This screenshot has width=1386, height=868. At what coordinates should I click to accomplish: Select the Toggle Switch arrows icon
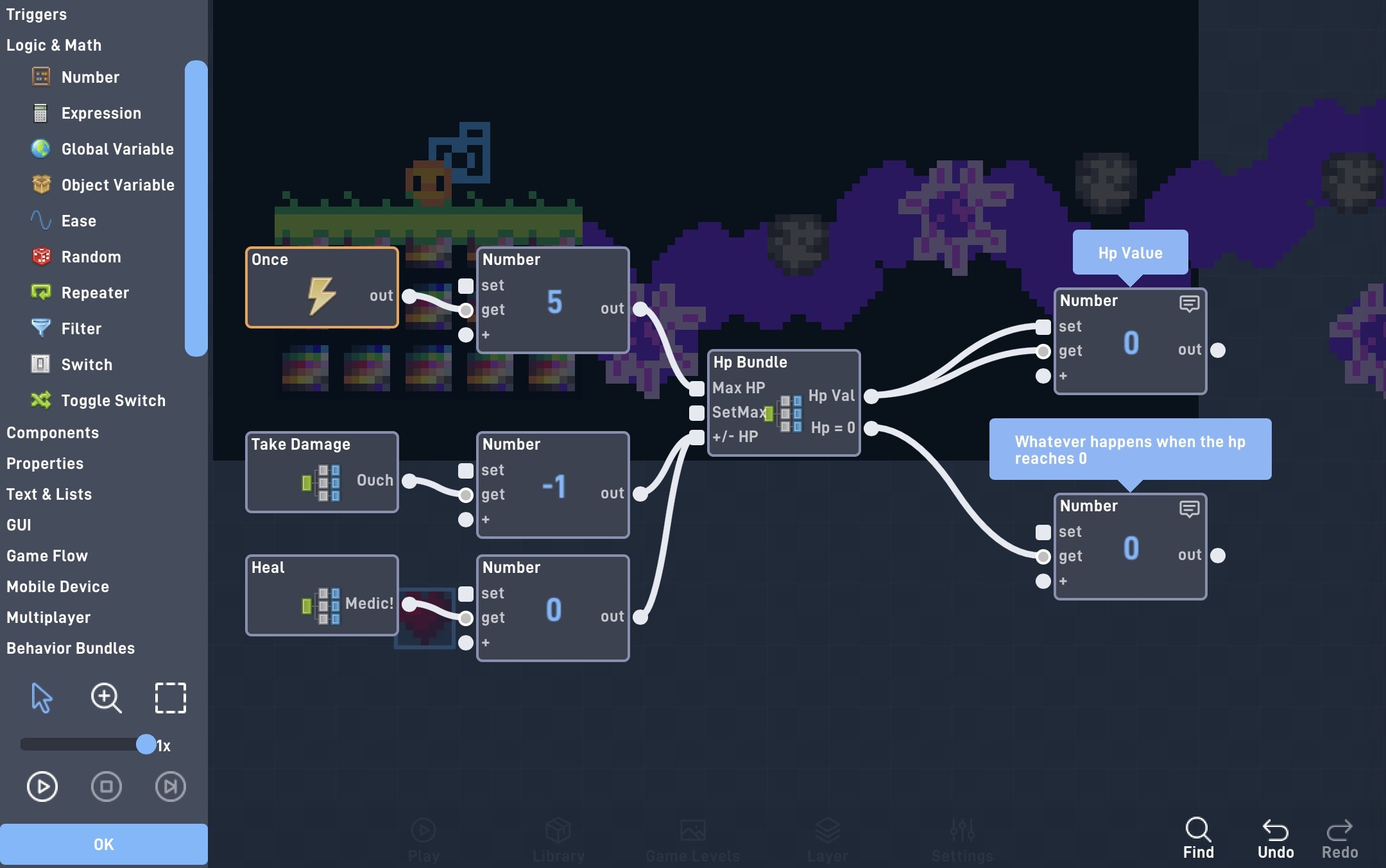point(41,400)
